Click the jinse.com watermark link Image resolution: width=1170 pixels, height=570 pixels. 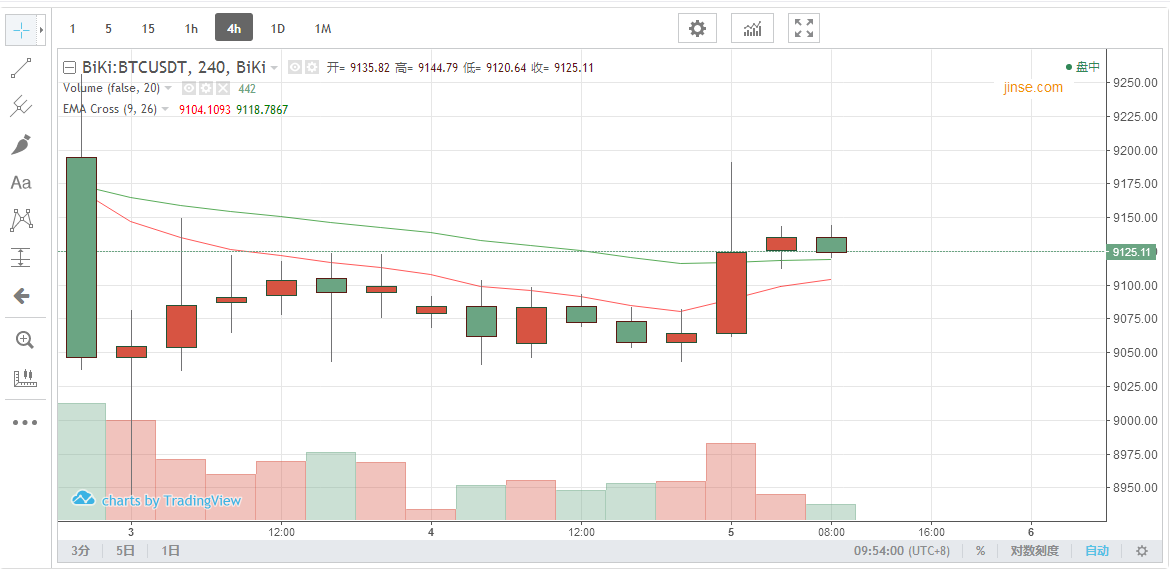coord(1033,87)
